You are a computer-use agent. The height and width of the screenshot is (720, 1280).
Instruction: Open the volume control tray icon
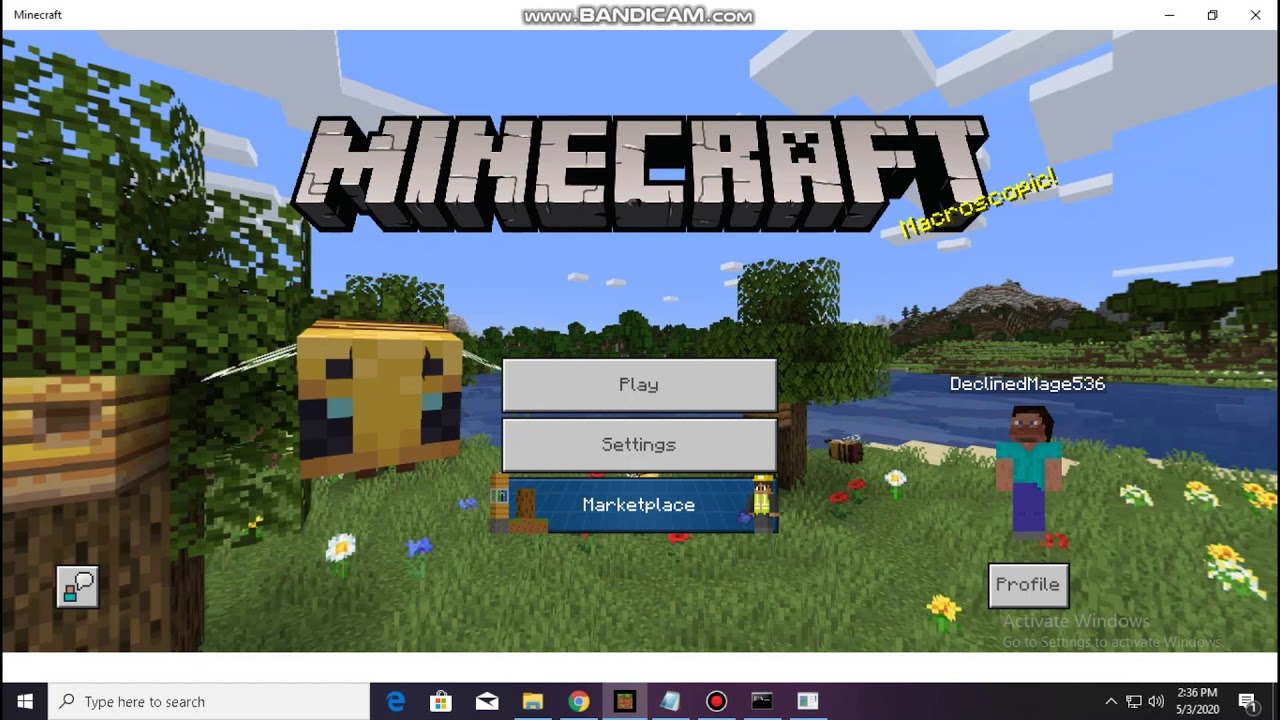coord(1157,701)
